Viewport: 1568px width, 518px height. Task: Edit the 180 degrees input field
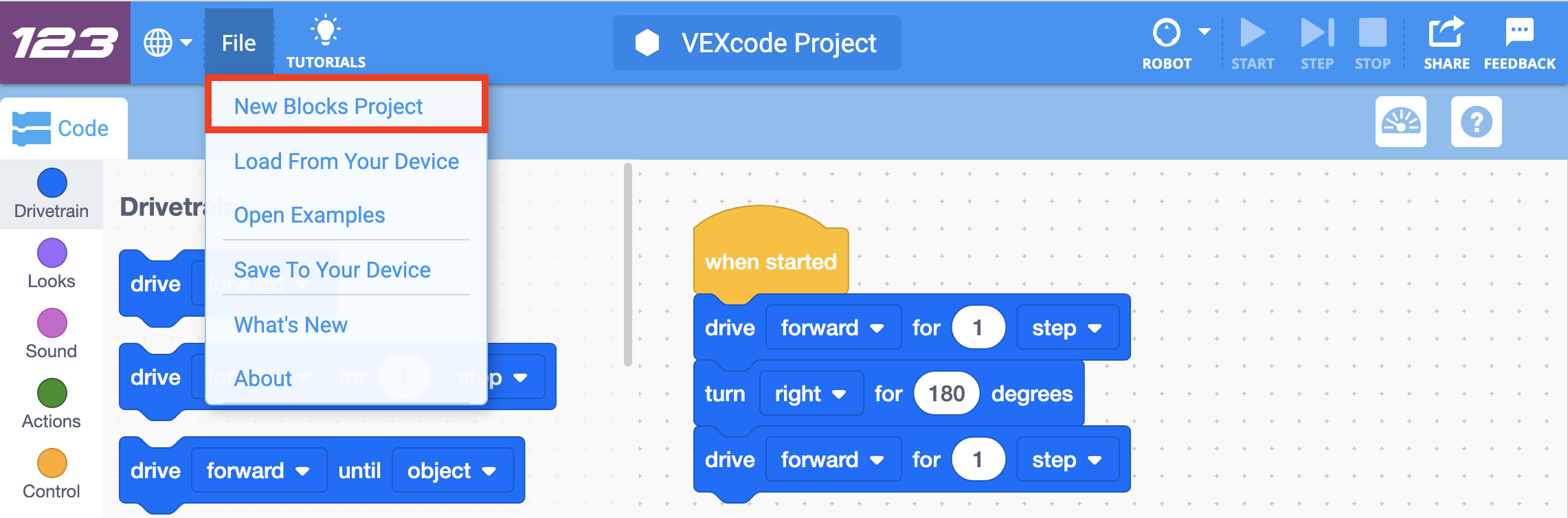coord(946,394)
